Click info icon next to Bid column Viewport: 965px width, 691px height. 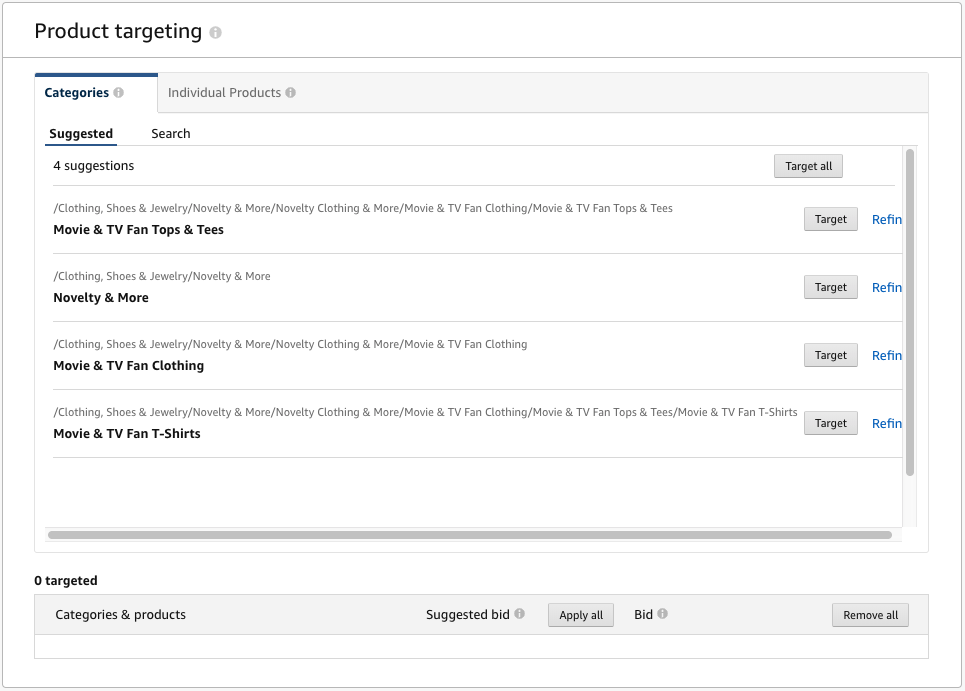tap(662, 614)
